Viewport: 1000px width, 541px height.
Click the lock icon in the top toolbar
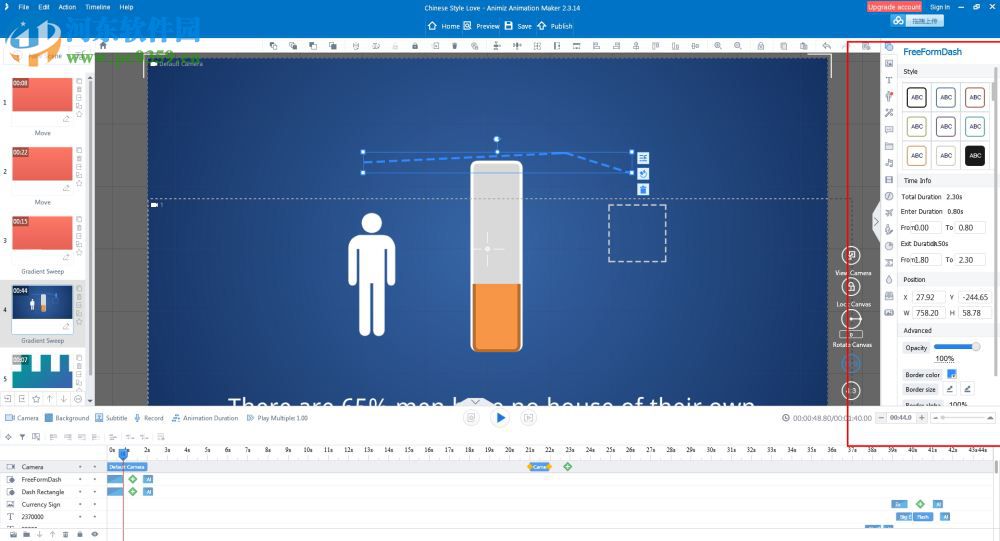415,46
